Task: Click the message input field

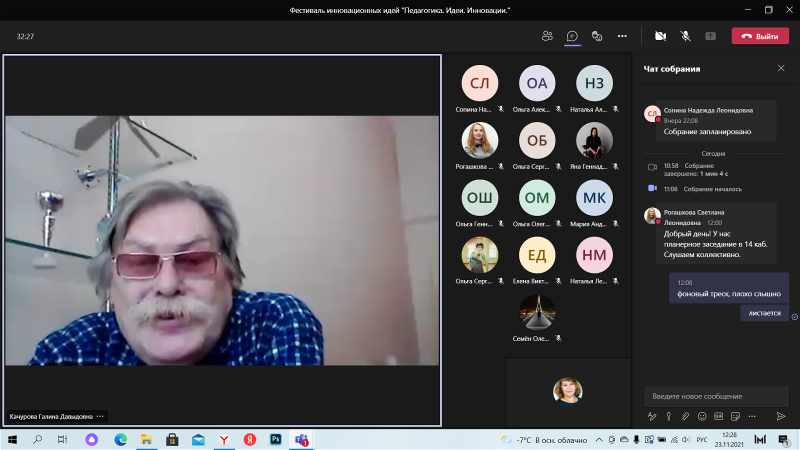Action: pyautogui.click(x=715, y=396)
